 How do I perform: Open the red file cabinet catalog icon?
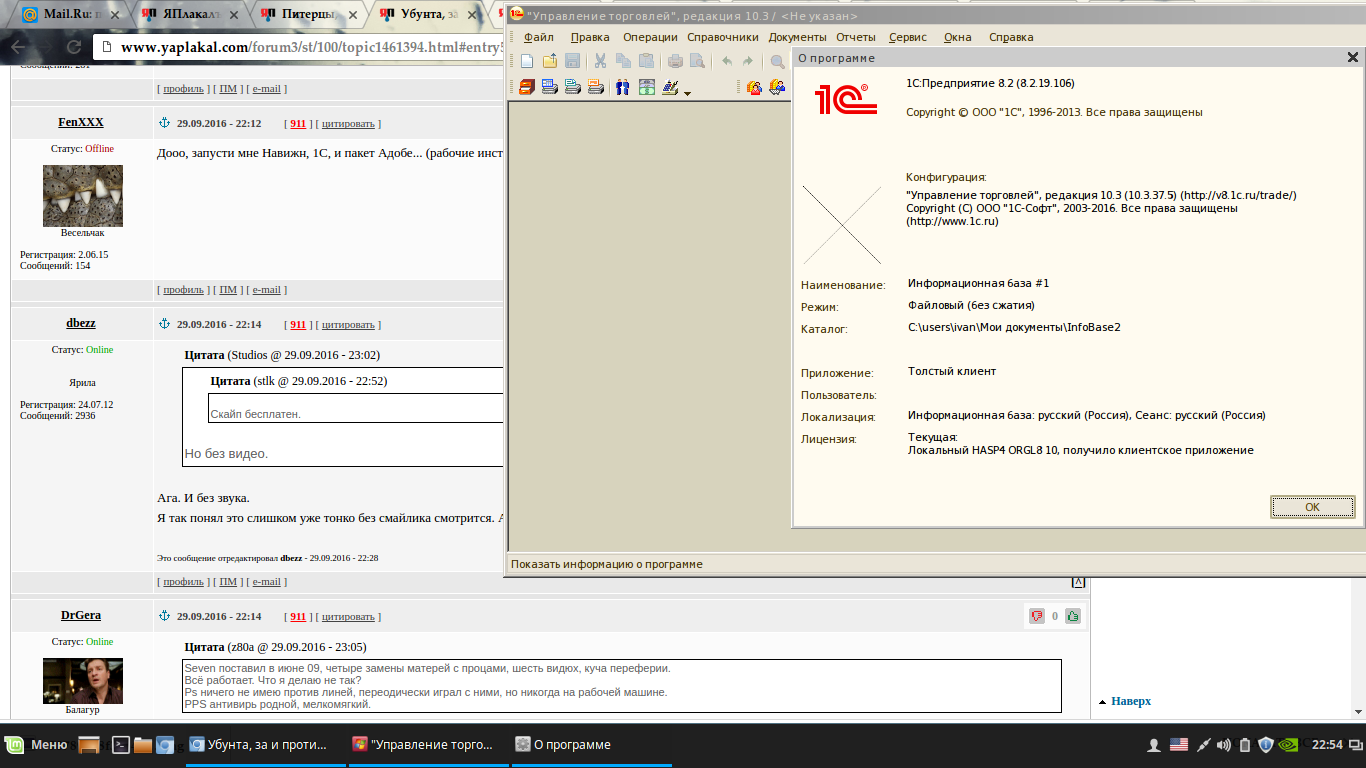point(527,87)
